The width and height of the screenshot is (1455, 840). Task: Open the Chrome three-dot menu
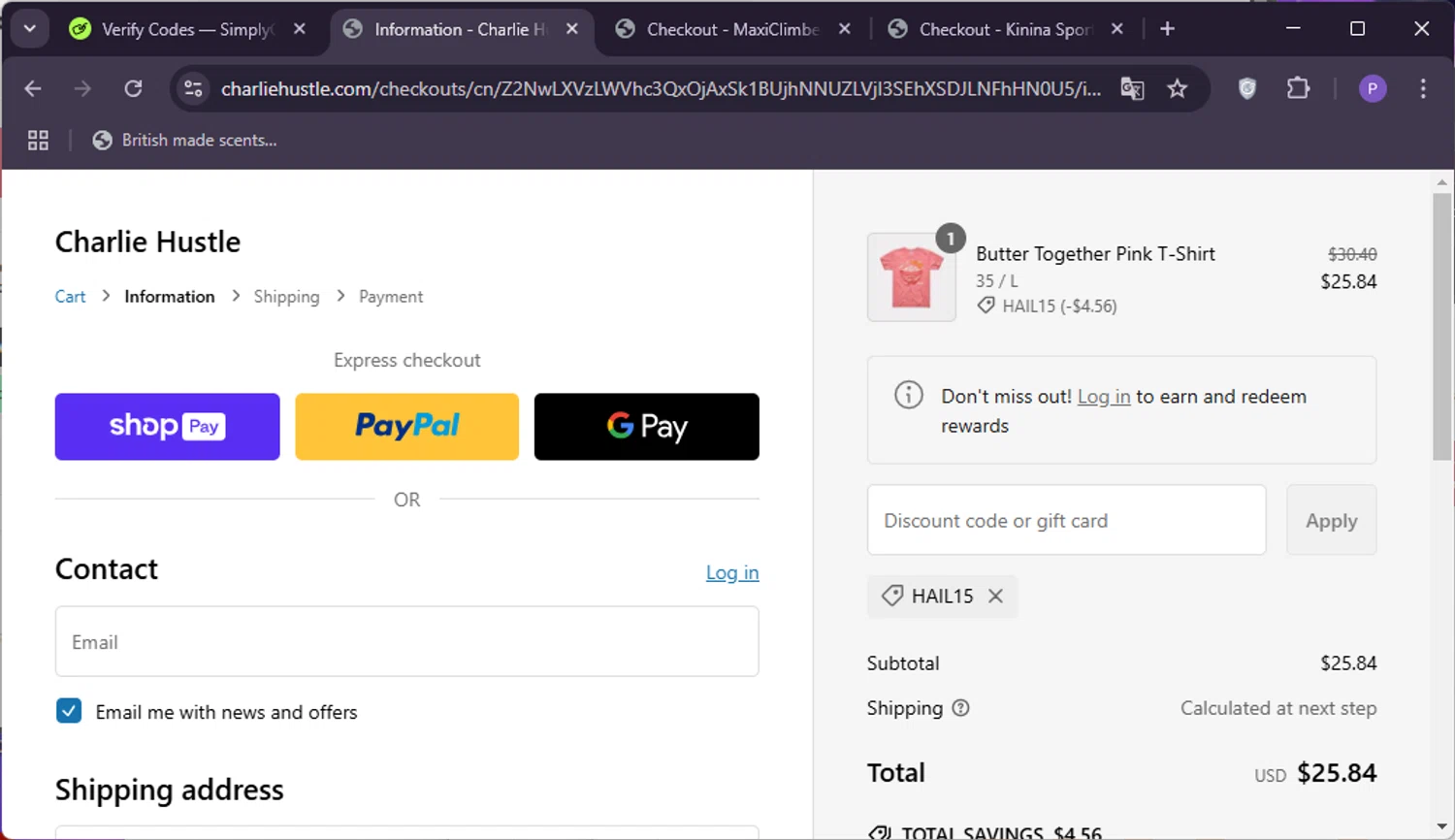(1423, 88)
